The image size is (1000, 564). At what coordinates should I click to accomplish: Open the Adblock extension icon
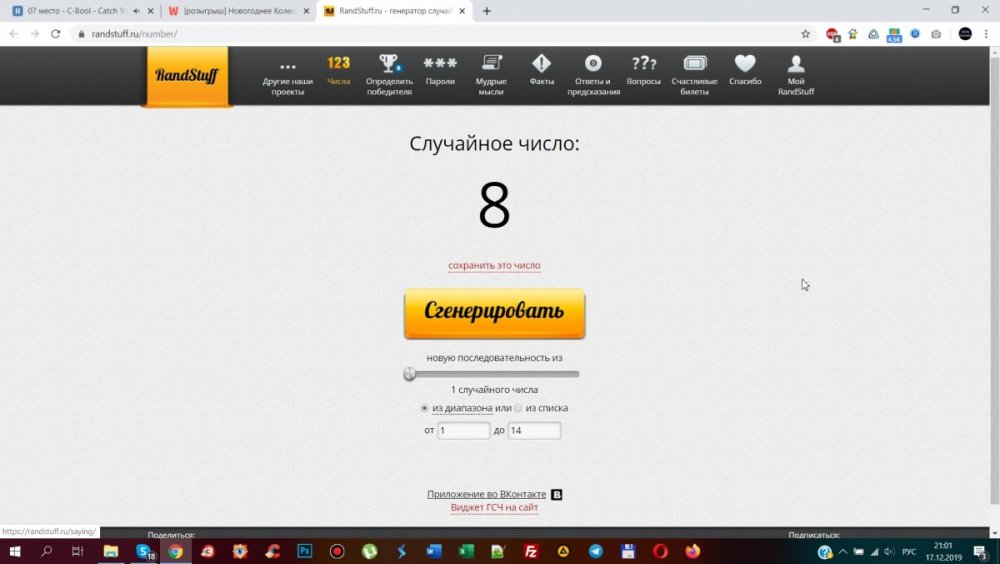[832, 34]
